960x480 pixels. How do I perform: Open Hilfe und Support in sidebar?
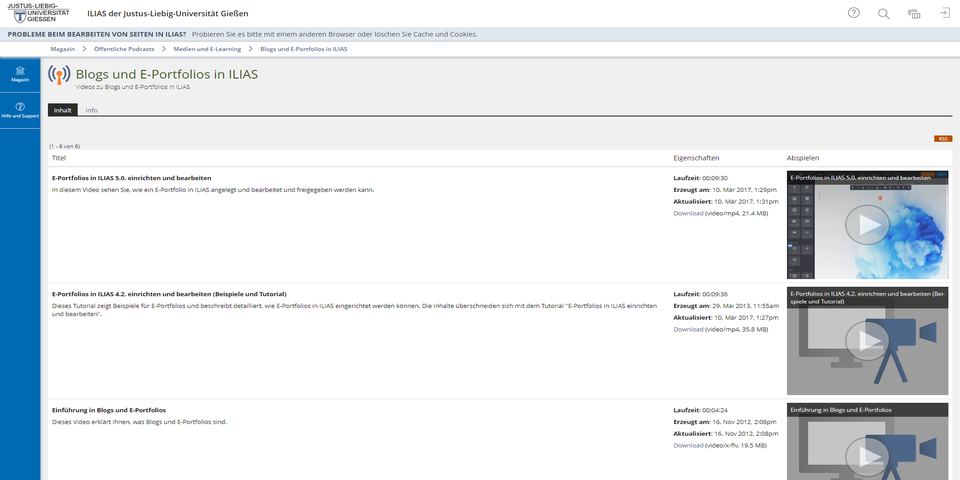pyautogui.click(x=20, y=110)
